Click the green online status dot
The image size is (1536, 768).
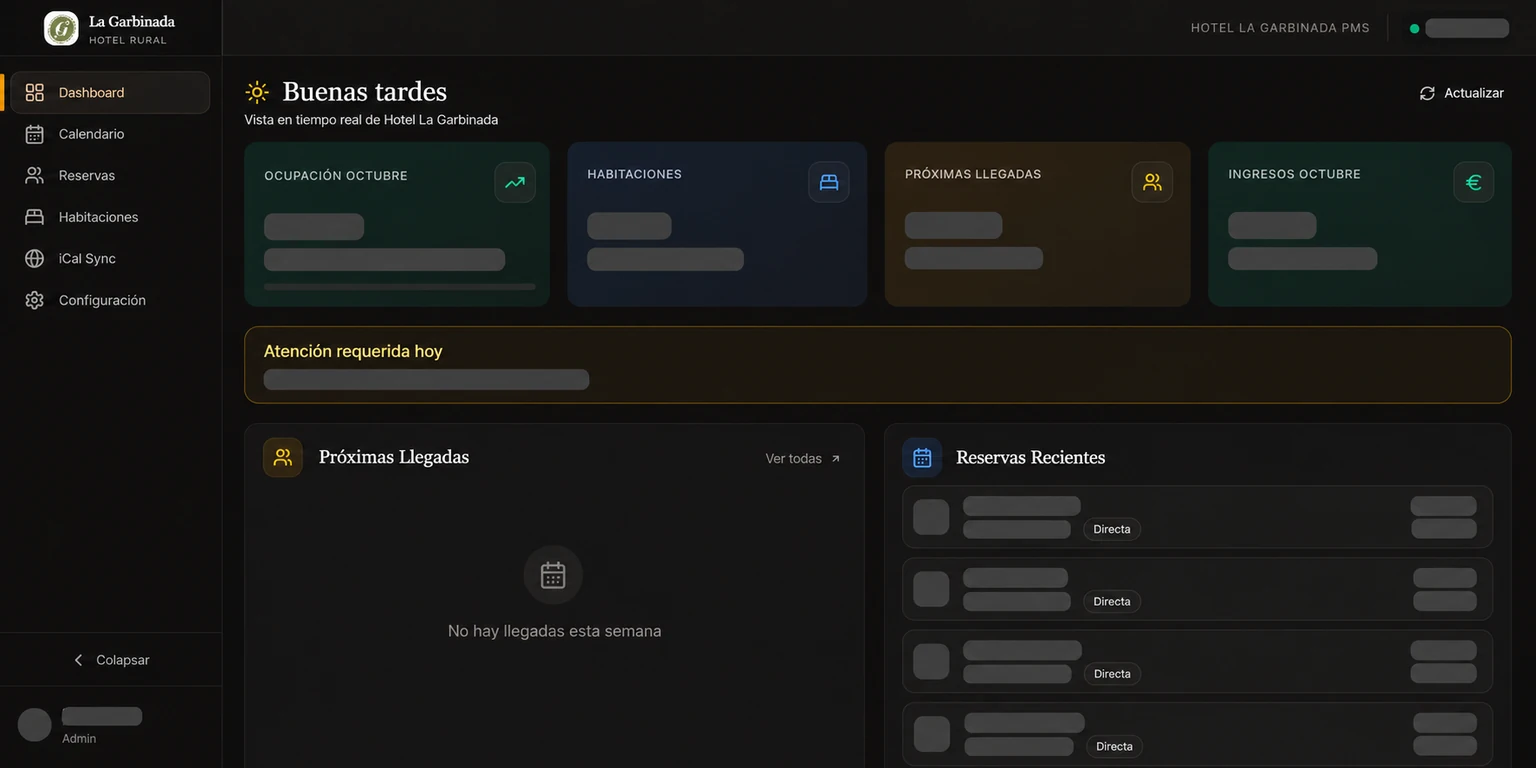click(x=1414, y=28)
